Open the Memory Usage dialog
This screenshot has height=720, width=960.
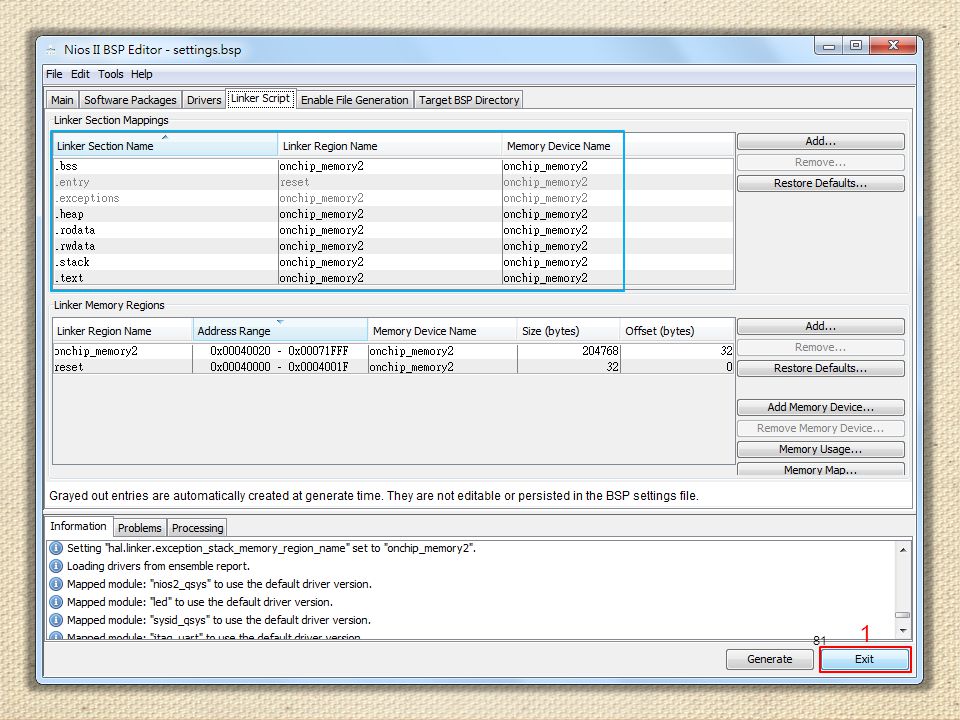820,449
